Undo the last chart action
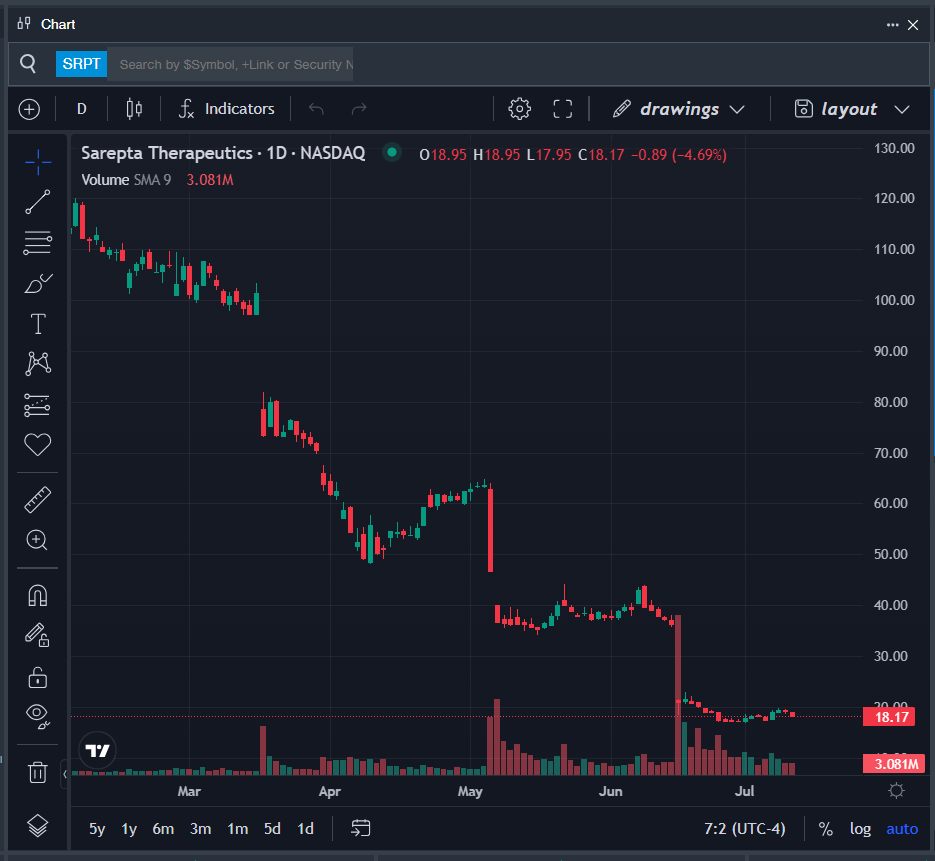Screen dimensions: 935x861 point(316,109)
